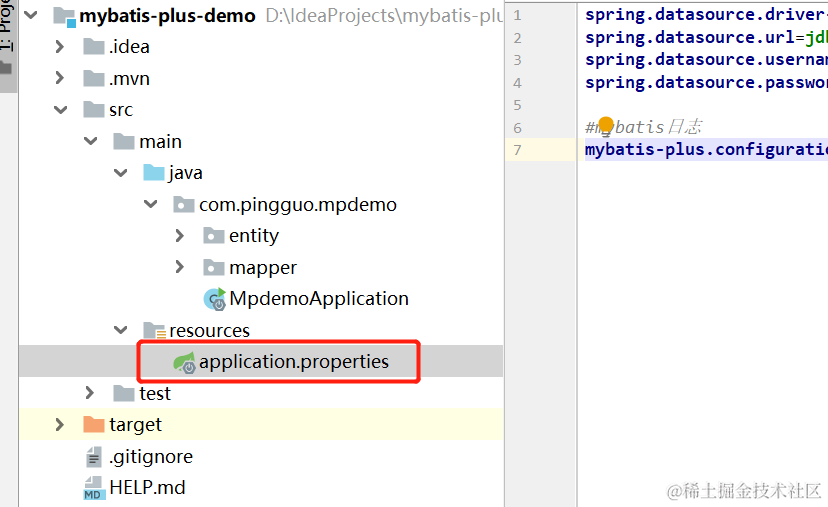This screenshot has height=507, width=828.
Task: Select the entity package name
Action: 254,236
